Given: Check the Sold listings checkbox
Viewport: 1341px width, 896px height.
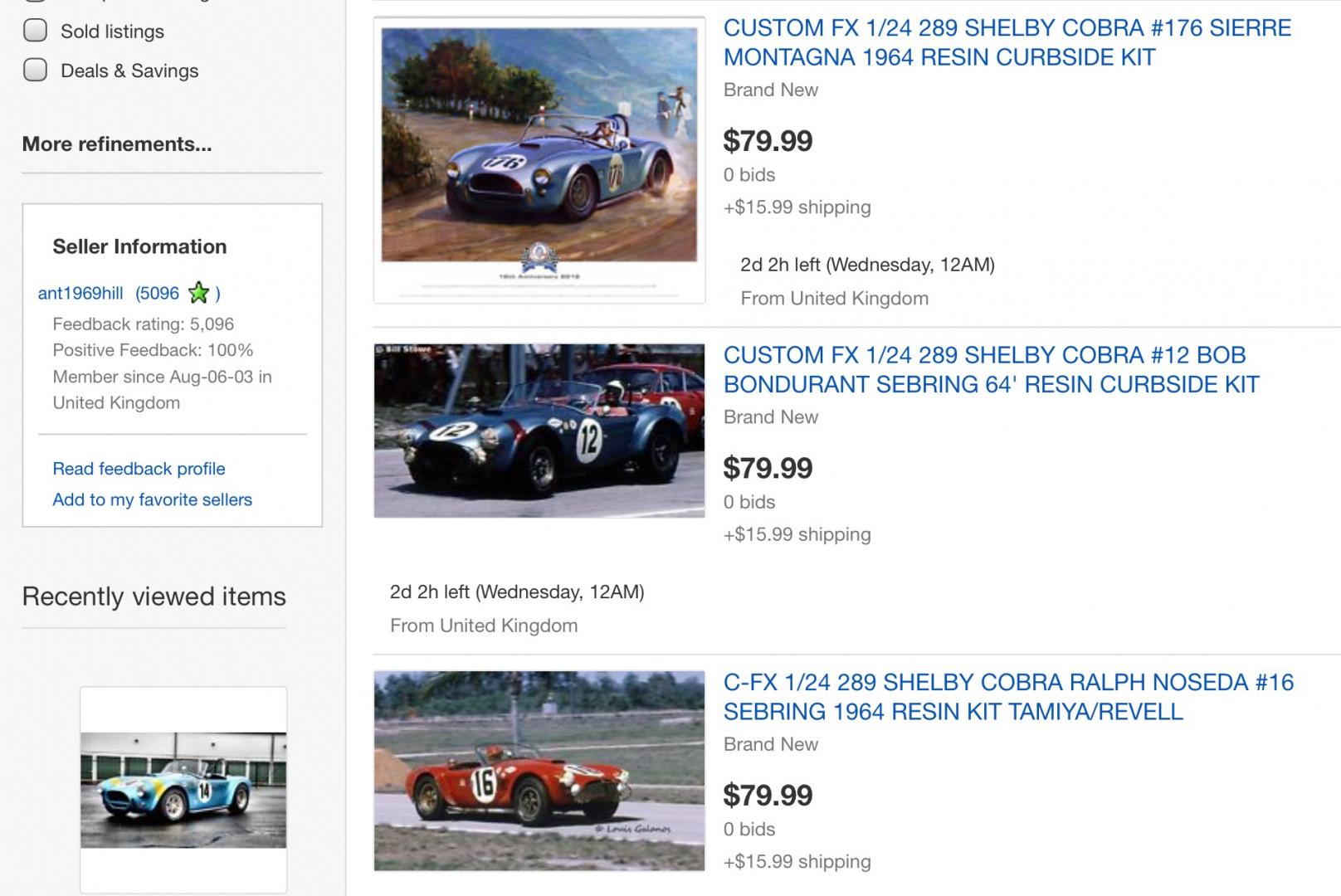Looking at the screenshot, I should (x=35, y=31).
